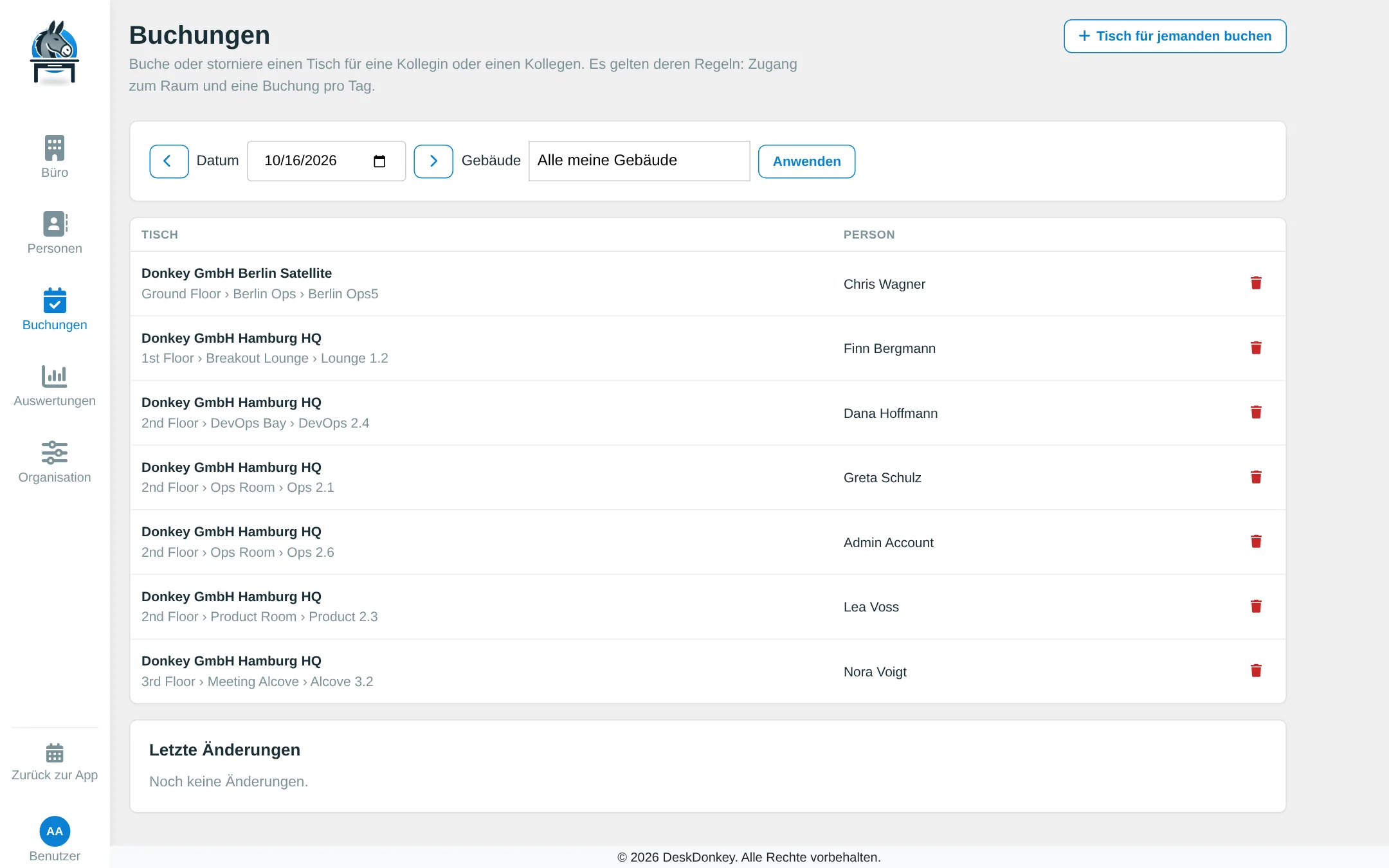The width and height of the screenshot is (1389, 868).
Task: Click the name Chris Wagner
Action: click(884, 284)
